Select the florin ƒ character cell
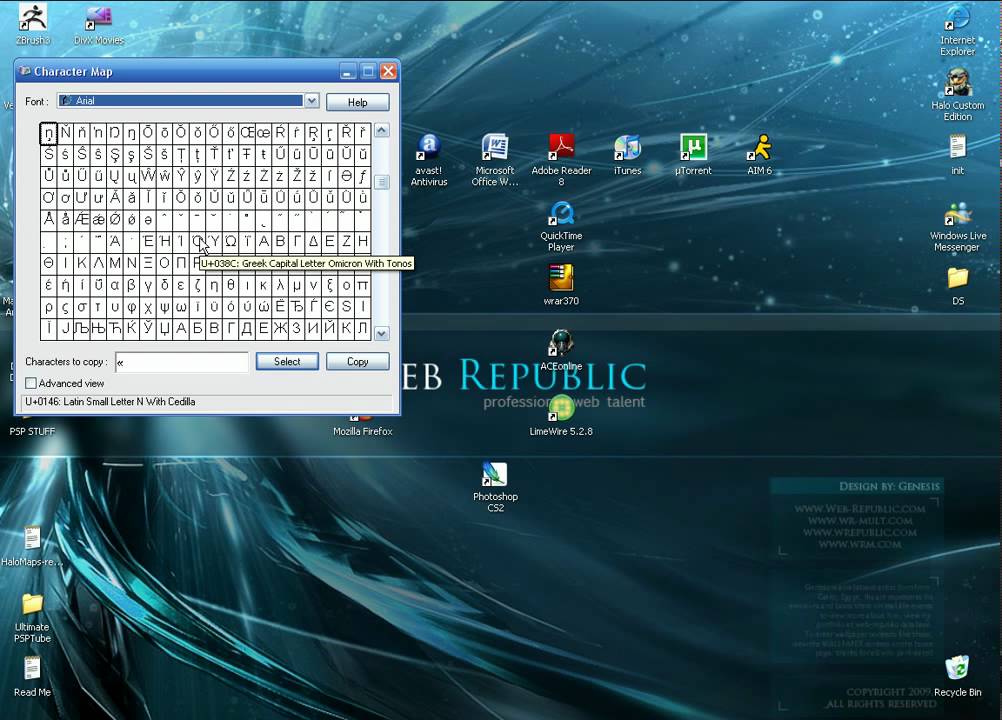Screen dimensions: 1002x720 [x=363, y=176]
